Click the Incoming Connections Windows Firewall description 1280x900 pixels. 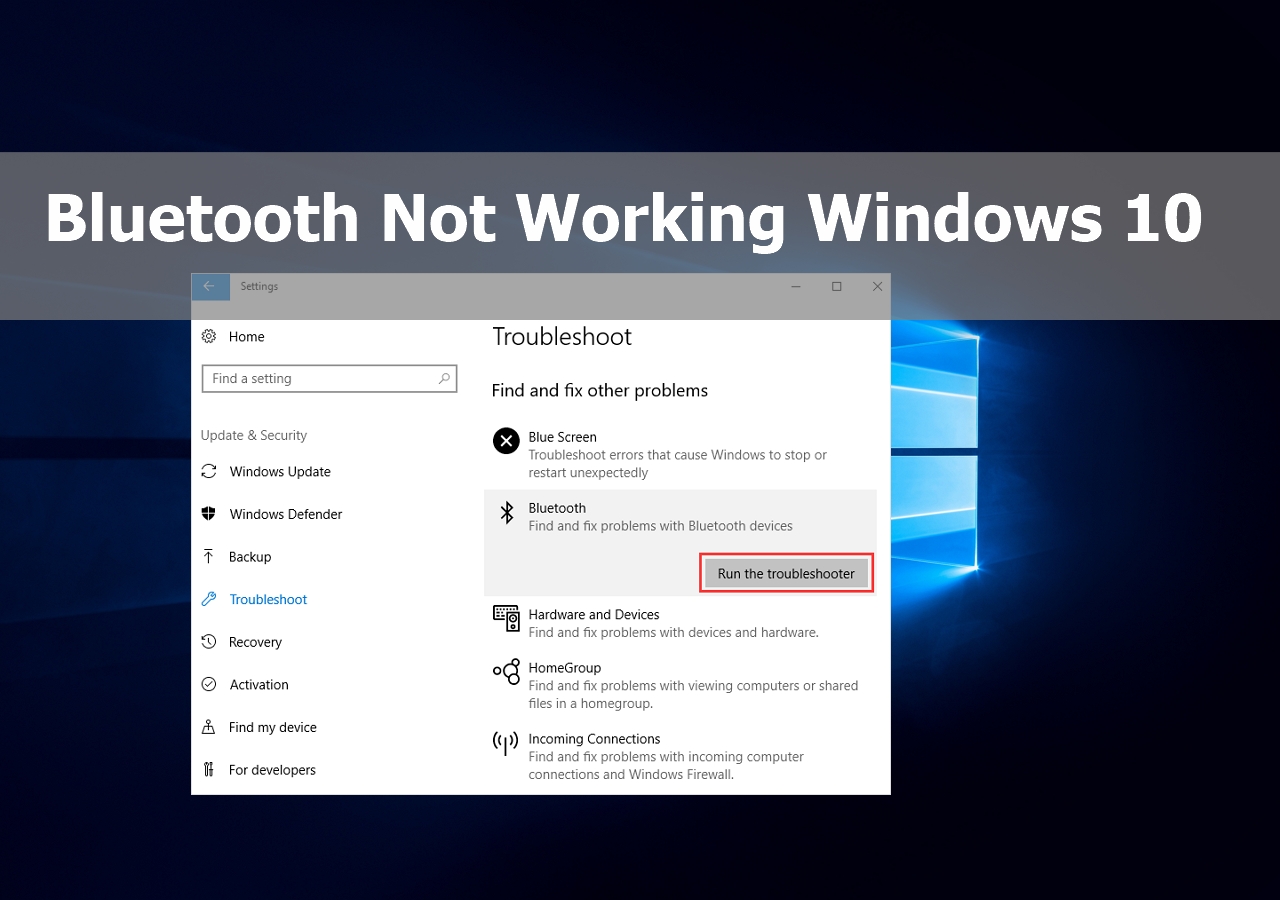point(666,766)
